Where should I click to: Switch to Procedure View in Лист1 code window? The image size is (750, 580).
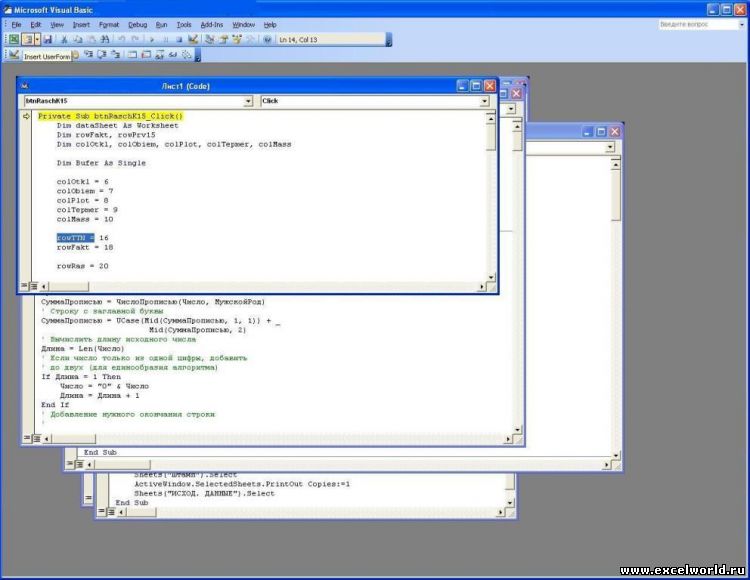point(25,286)
